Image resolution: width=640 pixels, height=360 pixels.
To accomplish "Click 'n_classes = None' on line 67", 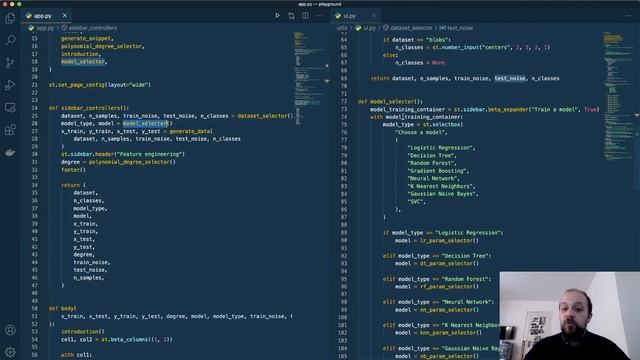I will point(420,63).
